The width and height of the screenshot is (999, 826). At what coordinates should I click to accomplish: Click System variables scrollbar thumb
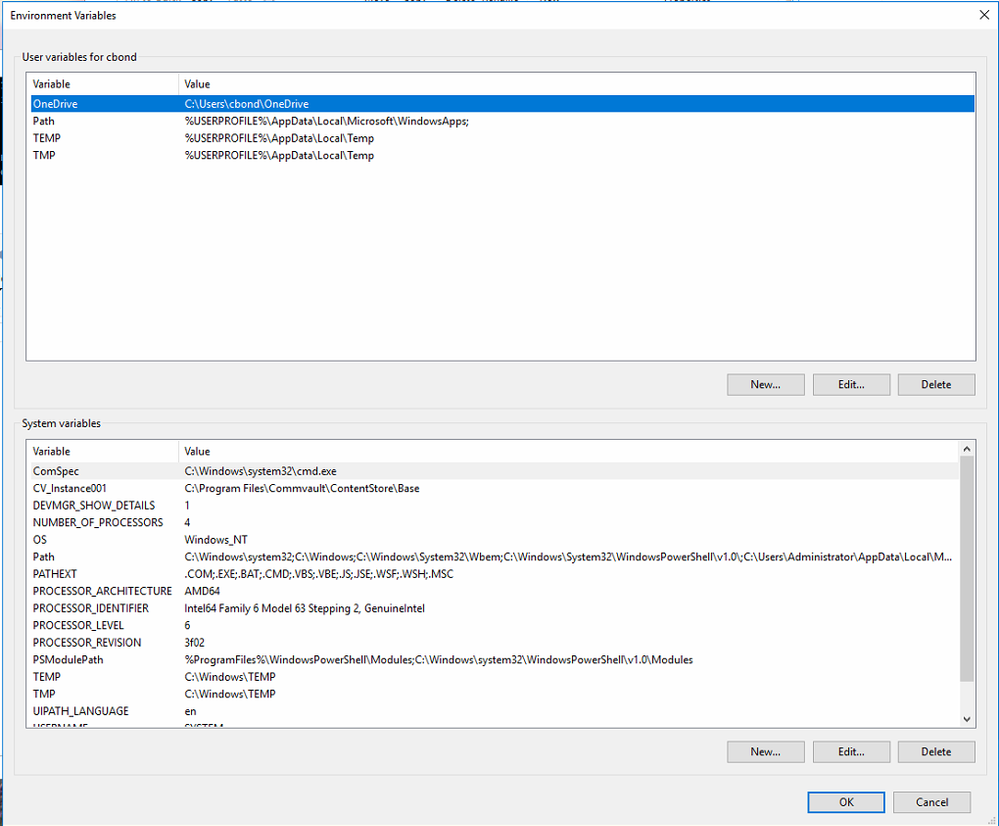point(967,569)
